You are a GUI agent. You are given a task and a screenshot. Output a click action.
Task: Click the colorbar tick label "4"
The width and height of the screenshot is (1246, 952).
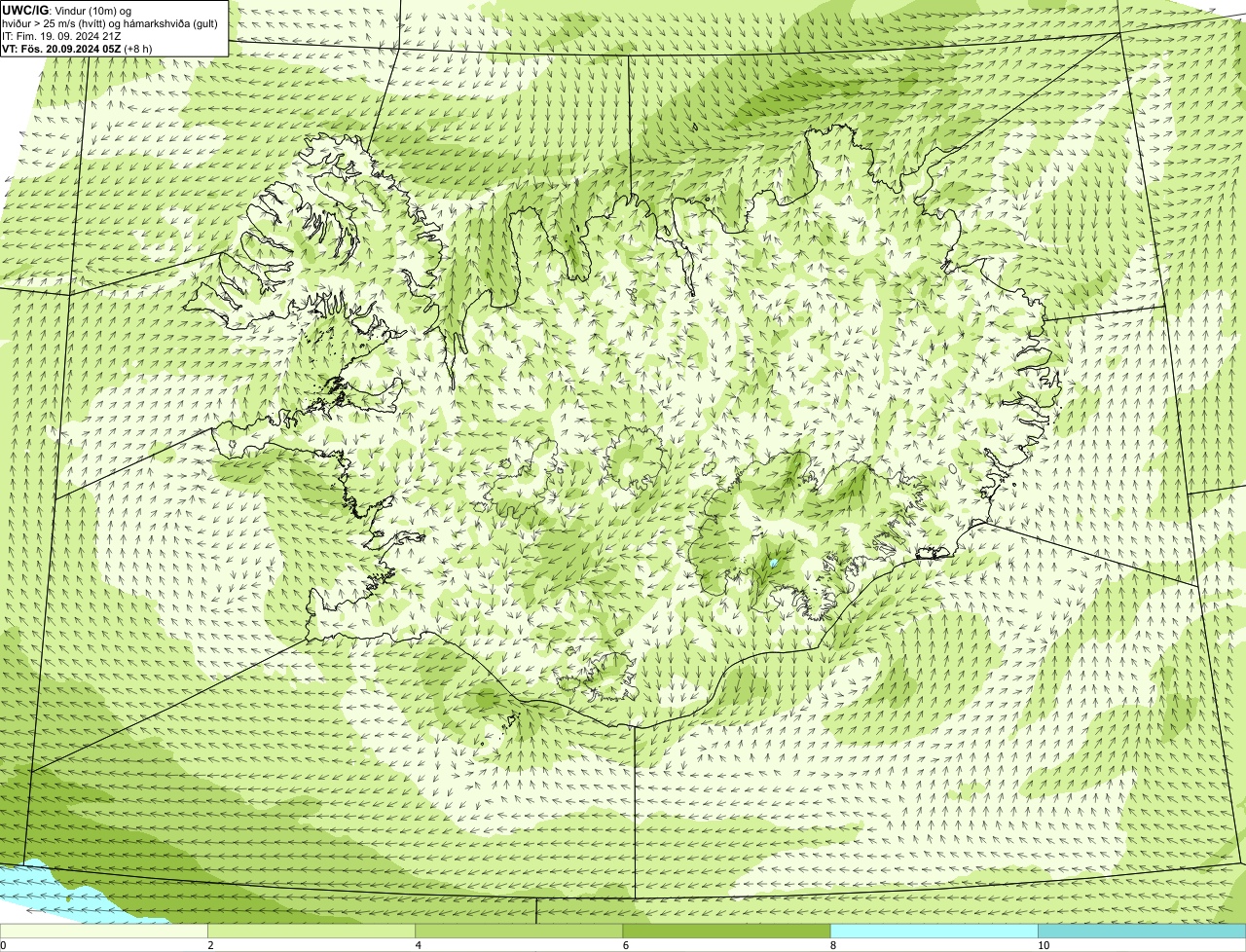point(419,945)
